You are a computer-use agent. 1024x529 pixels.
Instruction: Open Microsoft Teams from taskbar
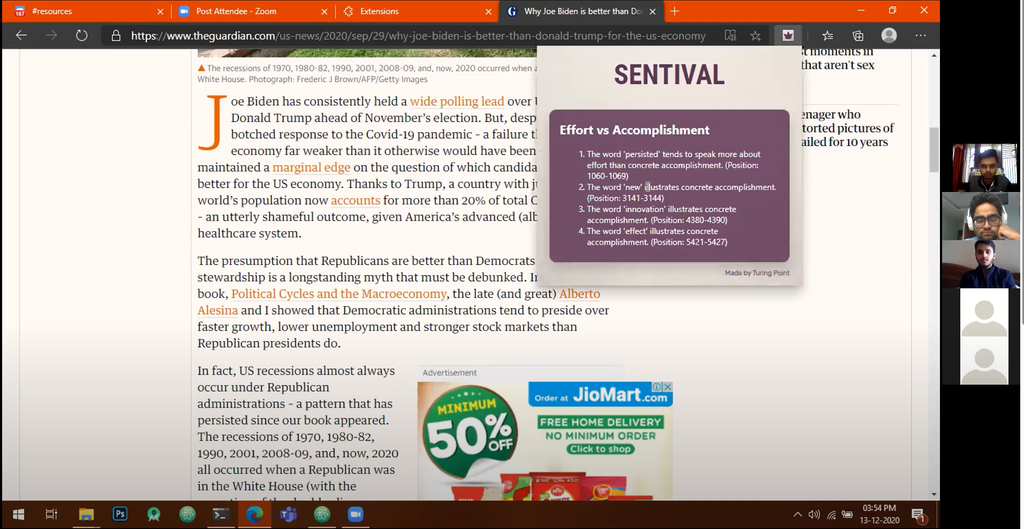(x=288, y=515)
